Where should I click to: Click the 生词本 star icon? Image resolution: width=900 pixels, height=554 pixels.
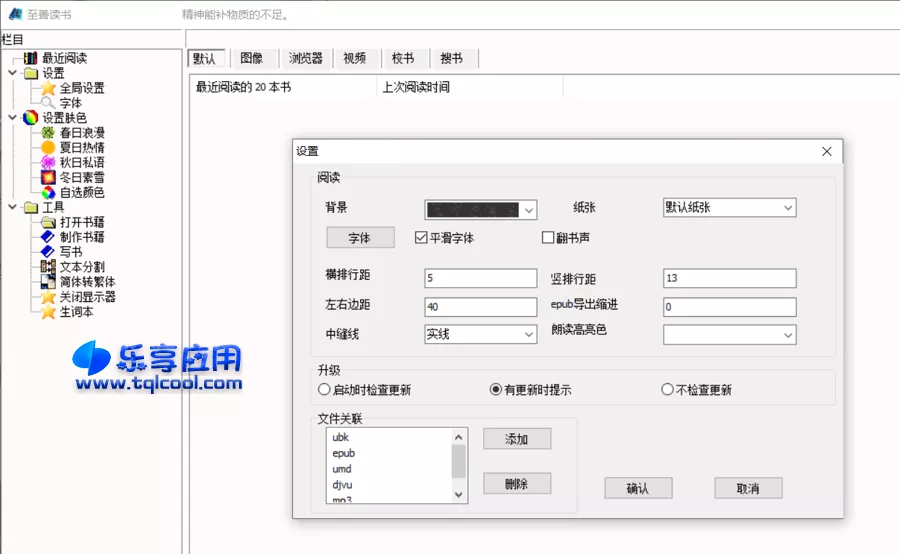[48, 312]
